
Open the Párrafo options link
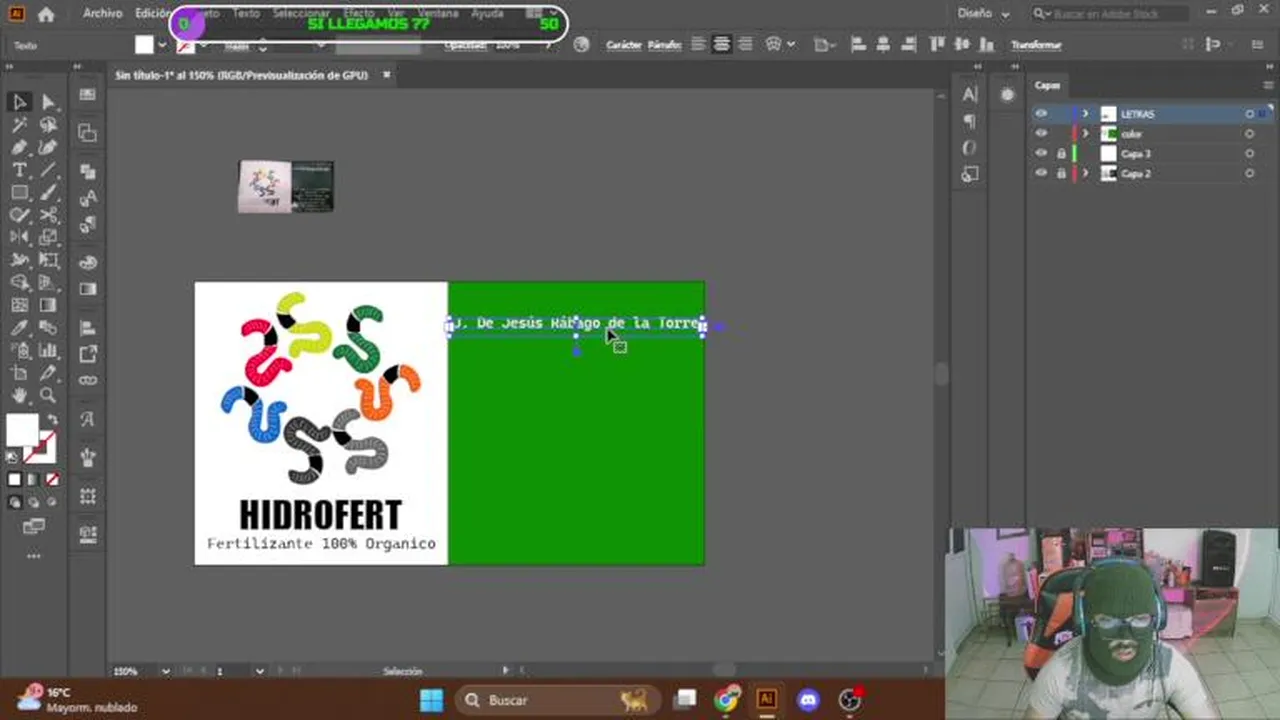point(664,45)
